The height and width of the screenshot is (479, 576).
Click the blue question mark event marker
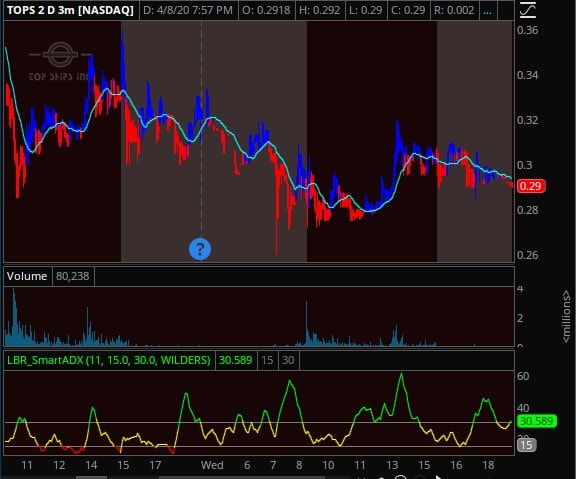point(200,249)
